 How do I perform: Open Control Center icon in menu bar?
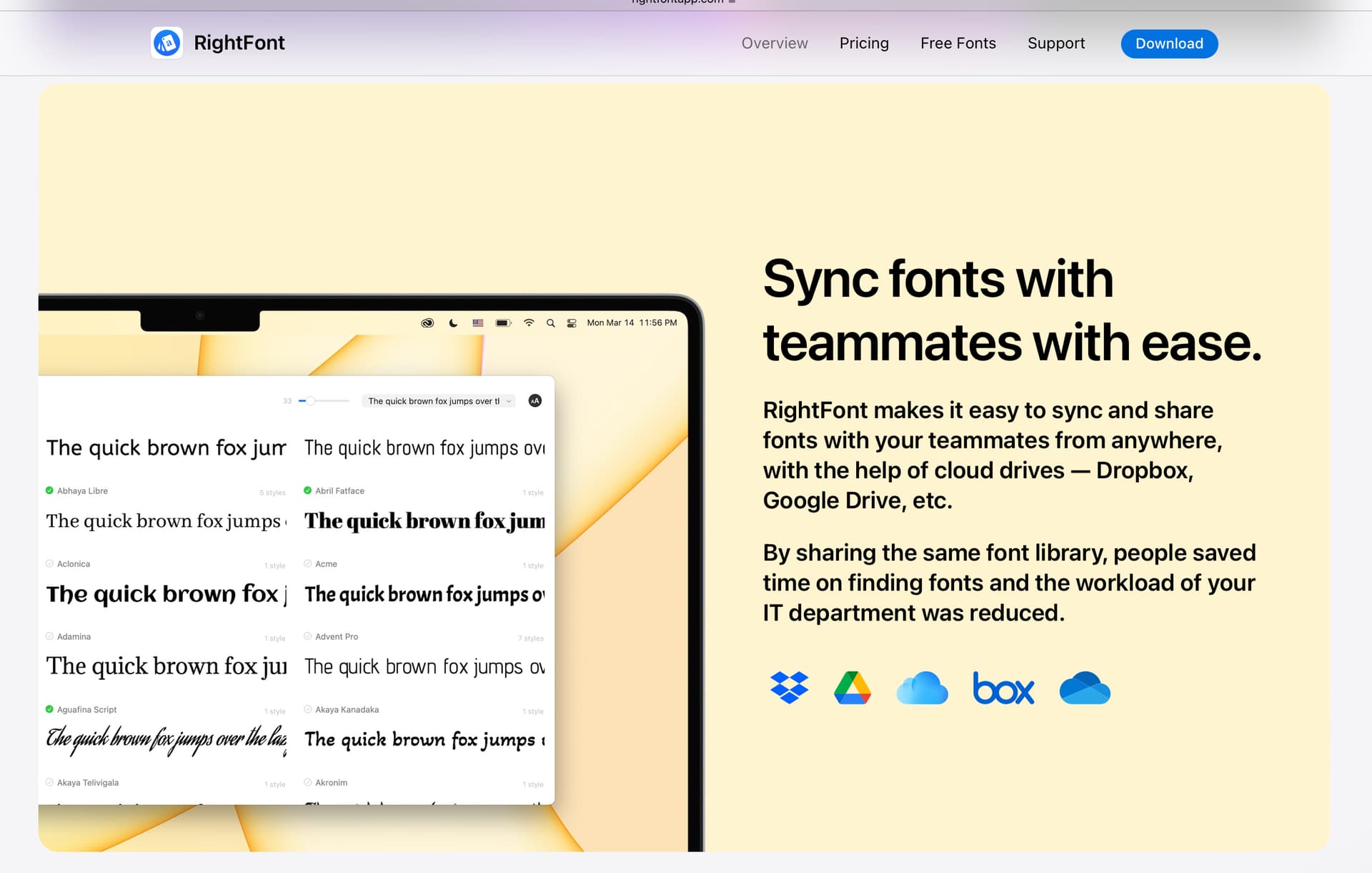(572, 323)
